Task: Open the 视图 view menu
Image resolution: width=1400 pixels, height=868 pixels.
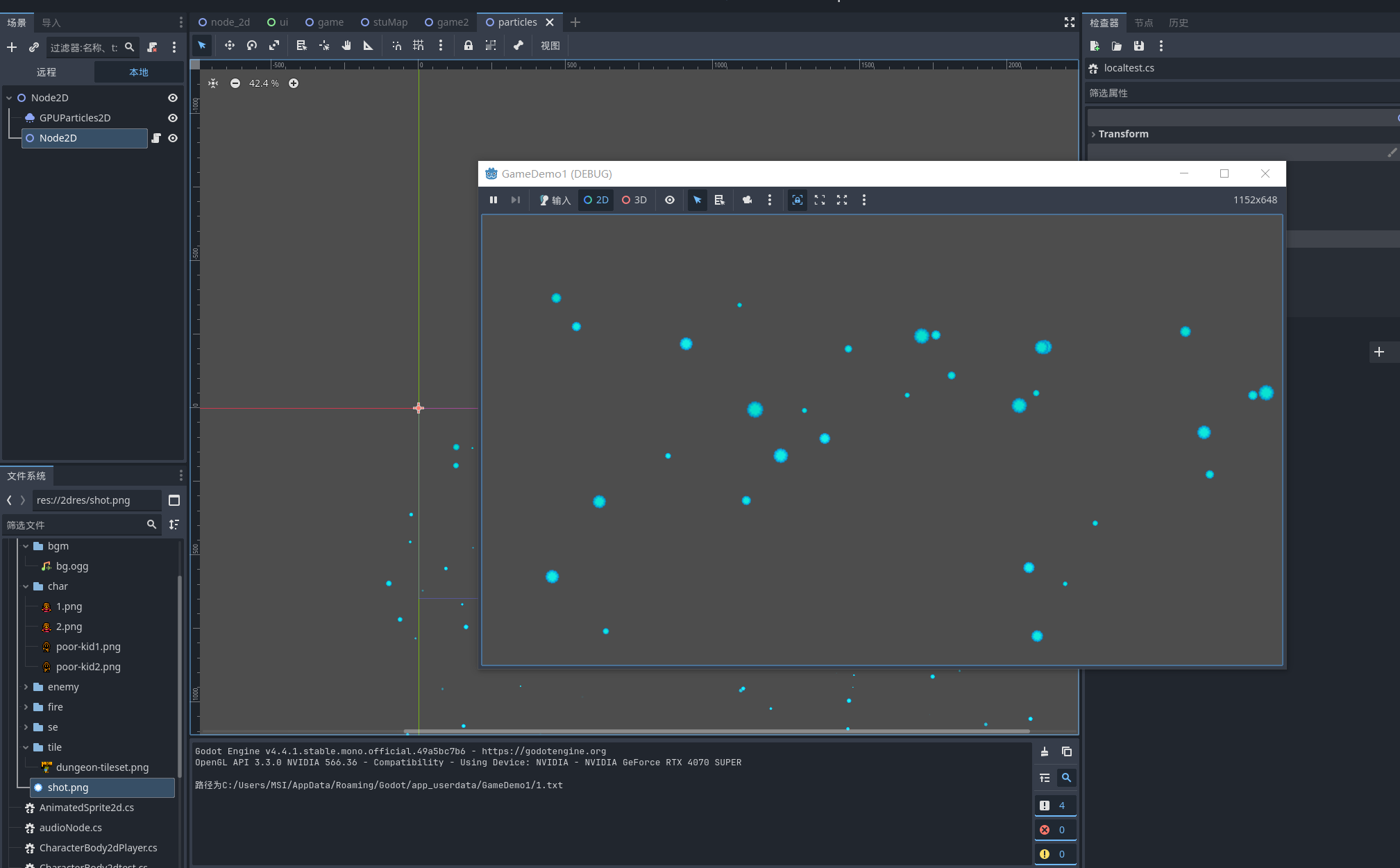Action: pos(550,46)
